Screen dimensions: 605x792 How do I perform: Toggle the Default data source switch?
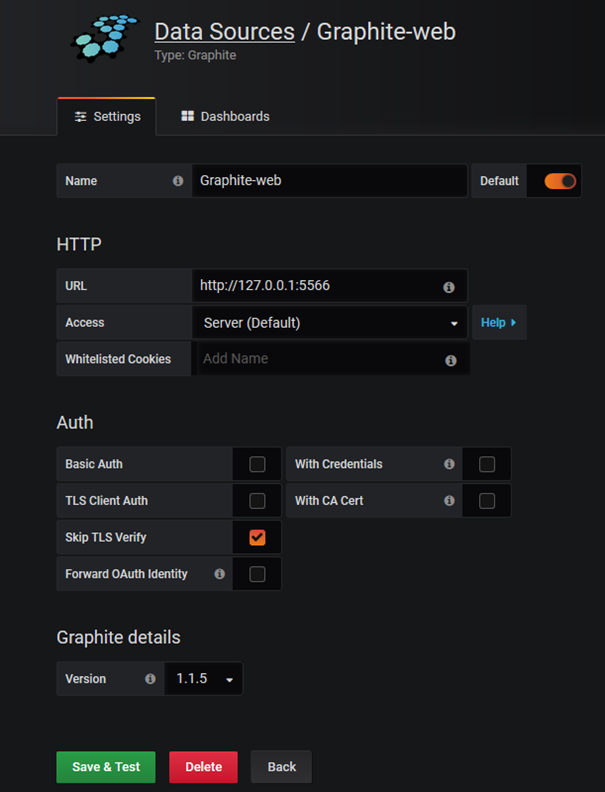pos(560,181)
